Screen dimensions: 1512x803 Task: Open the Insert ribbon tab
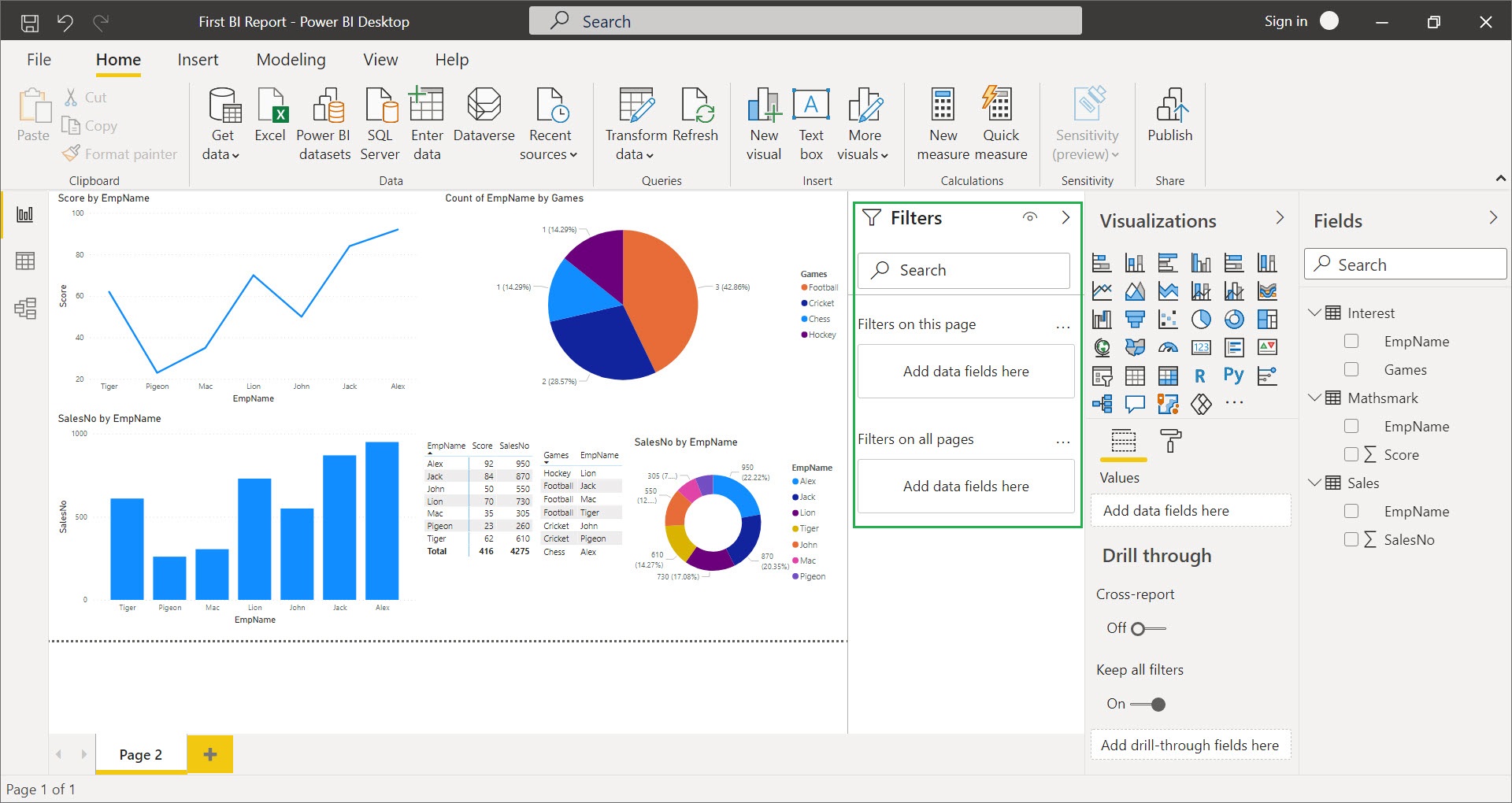[198, 60]
